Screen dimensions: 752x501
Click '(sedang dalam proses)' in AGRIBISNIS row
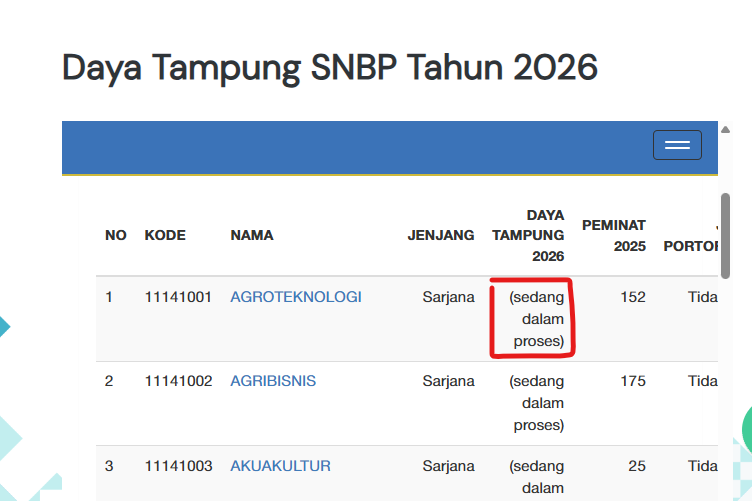click(537, 403)
